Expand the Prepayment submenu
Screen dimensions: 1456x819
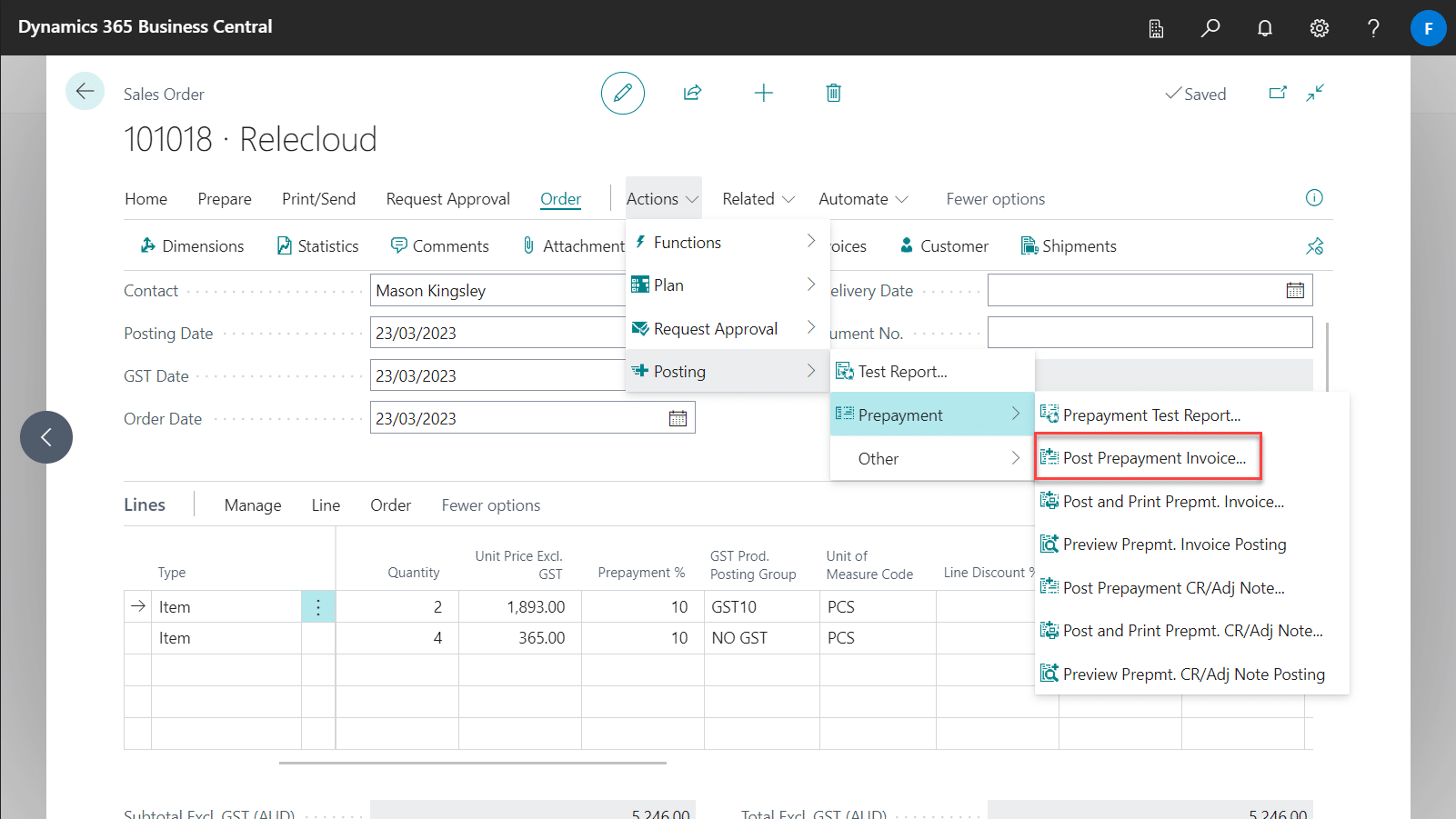click(x=932, y=414)
